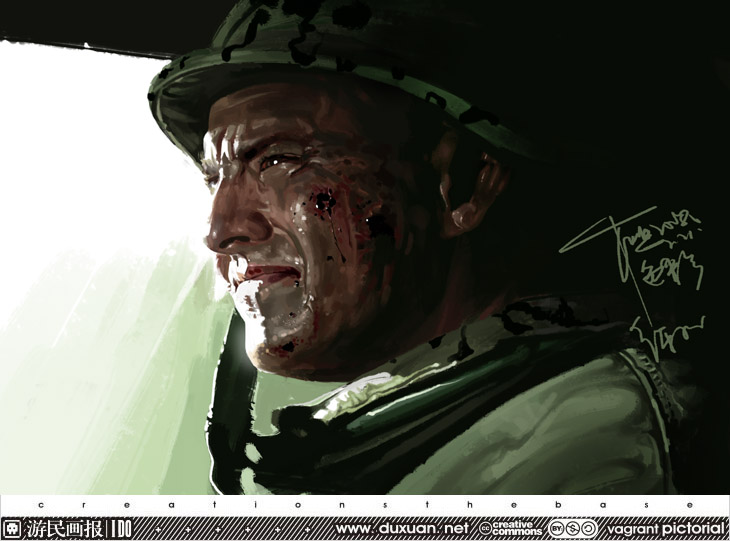
Task: Click the skull icon in the footer banner
Action: (x=12, y=529)
